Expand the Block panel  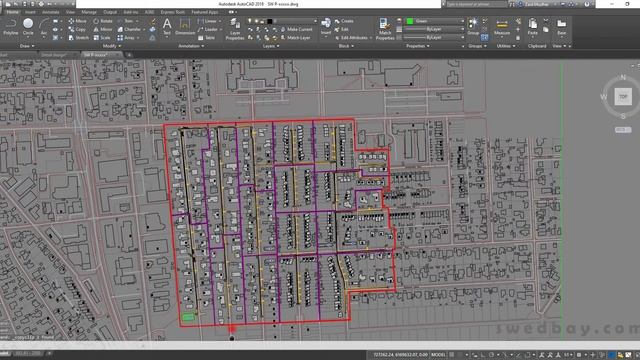[x=346, y=46]
